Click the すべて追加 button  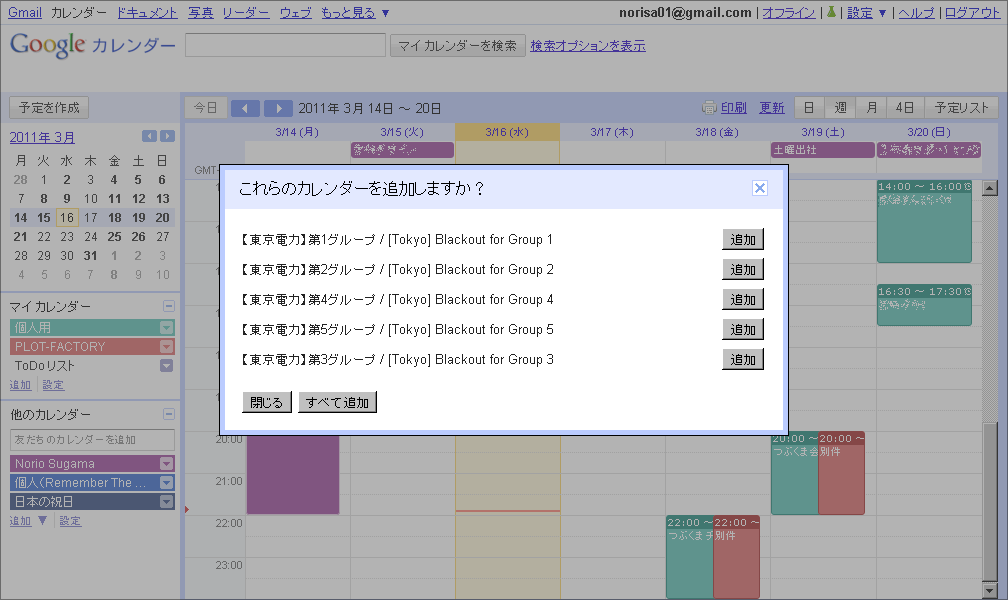338,402
